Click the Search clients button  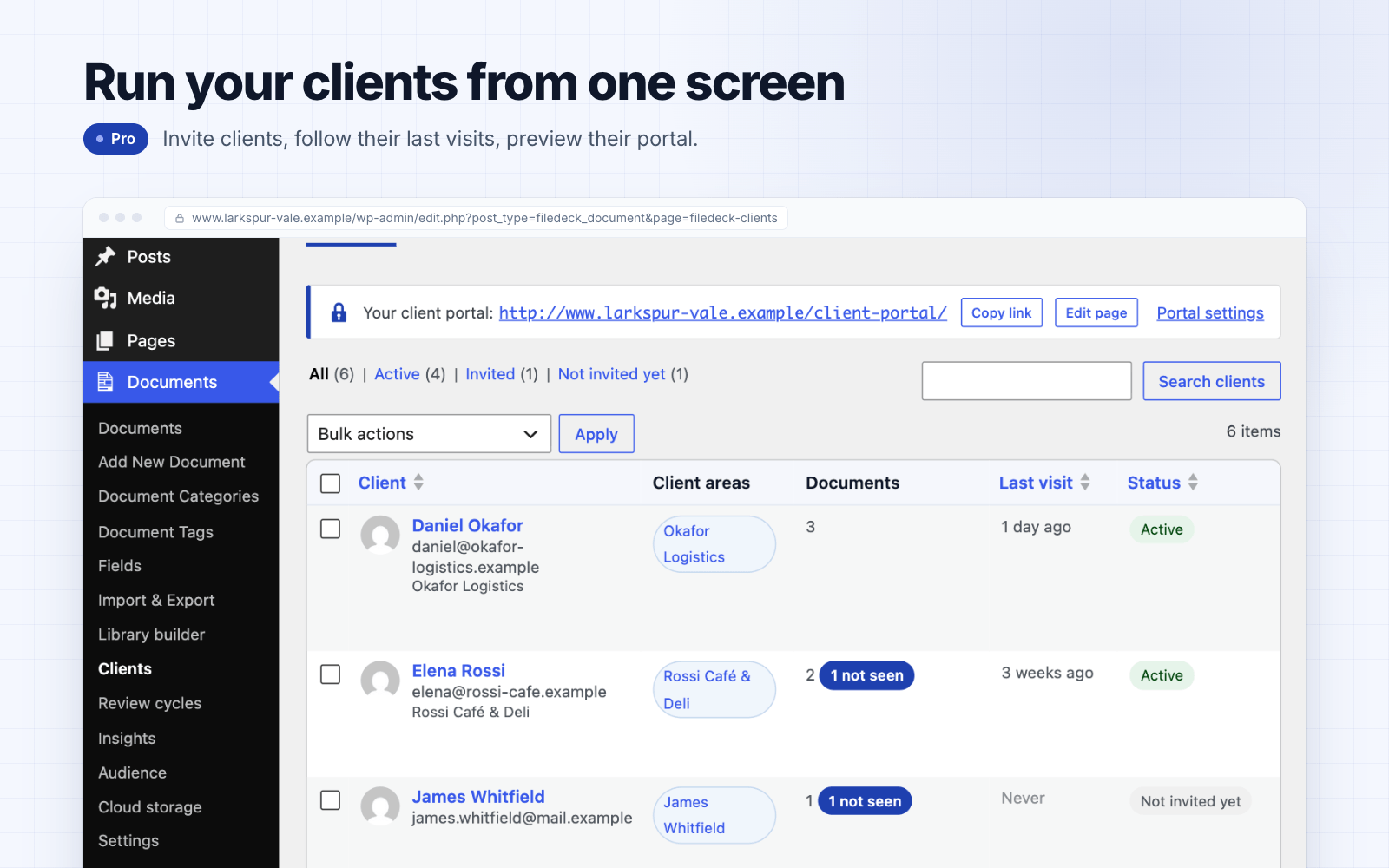click(x=1212, y=381)
